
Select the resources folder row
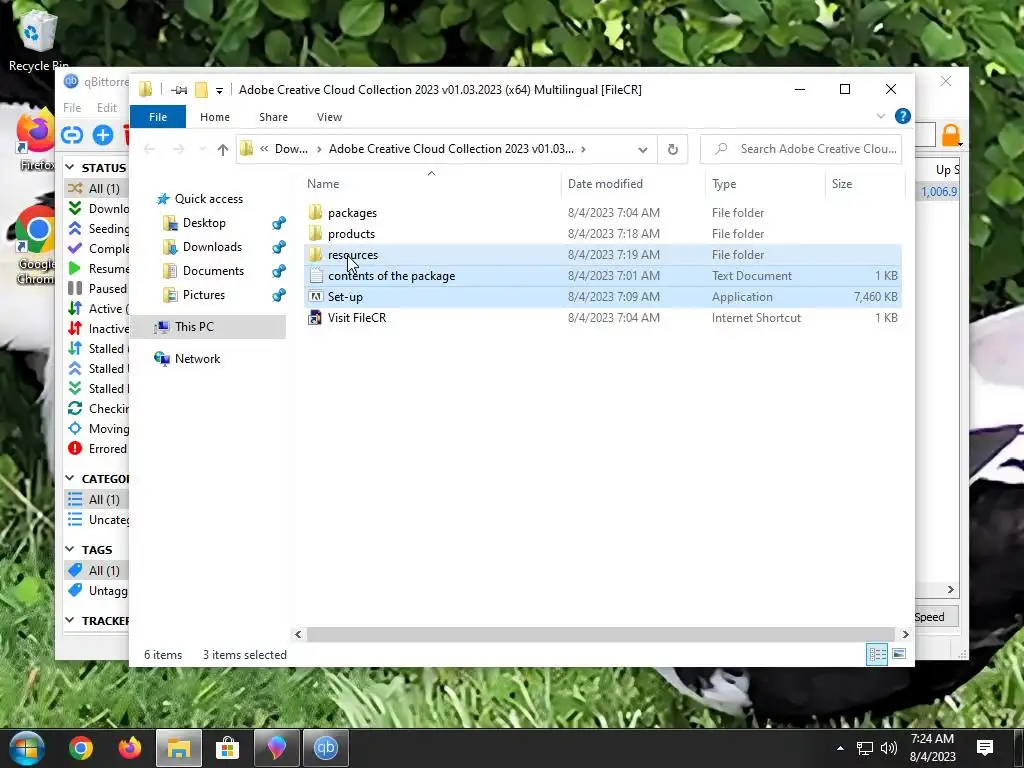coord(603,255)
